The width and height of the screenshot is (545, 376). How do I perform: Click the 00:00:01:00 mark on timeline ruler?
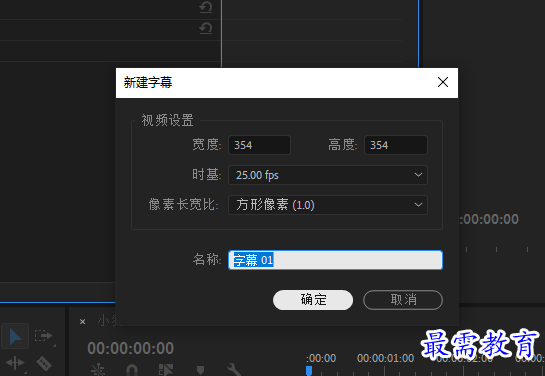pos(385,358)
